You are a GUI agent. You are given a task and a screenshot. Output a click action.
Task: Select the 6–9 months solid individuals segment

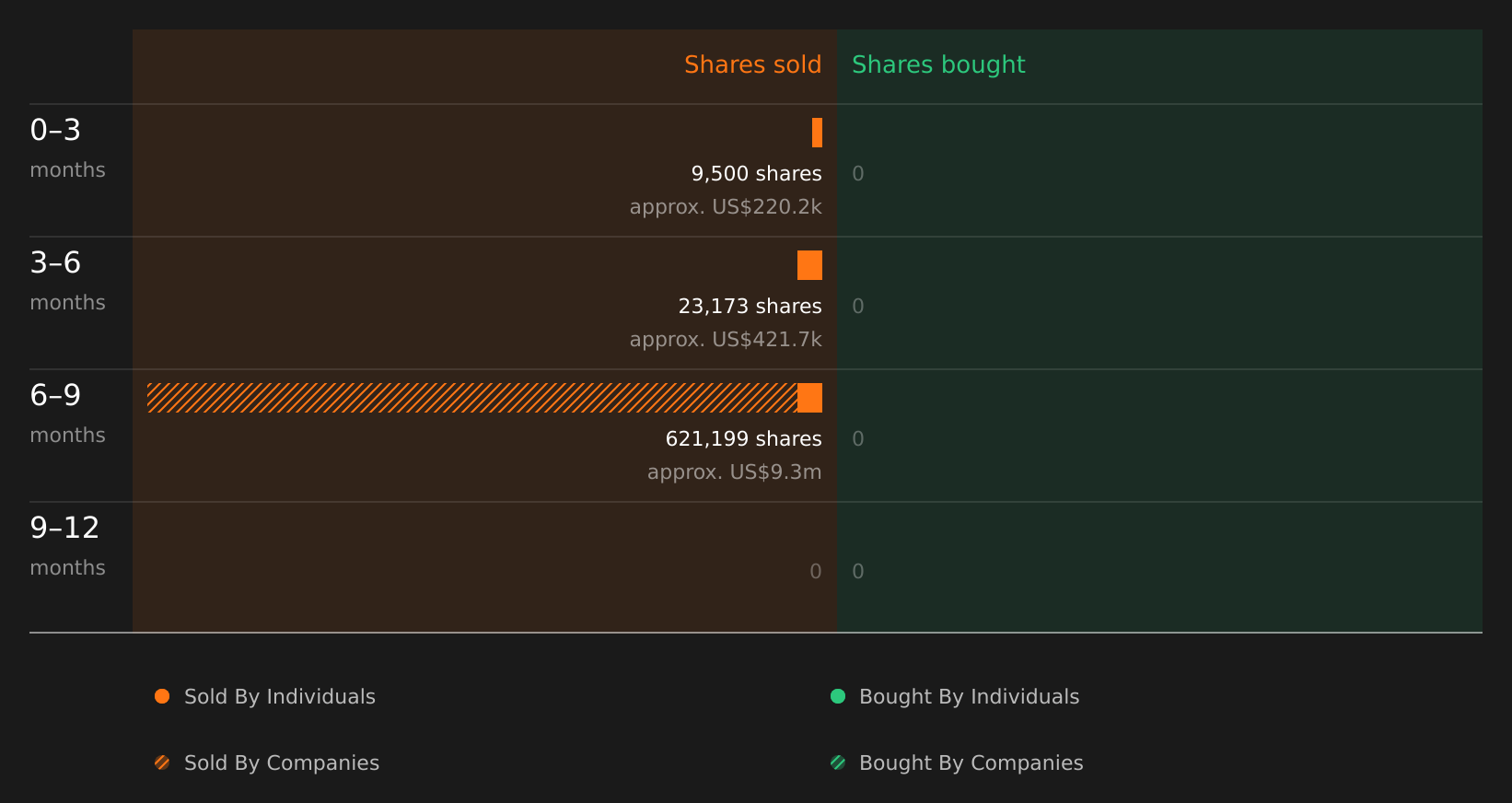pos(809,398)
